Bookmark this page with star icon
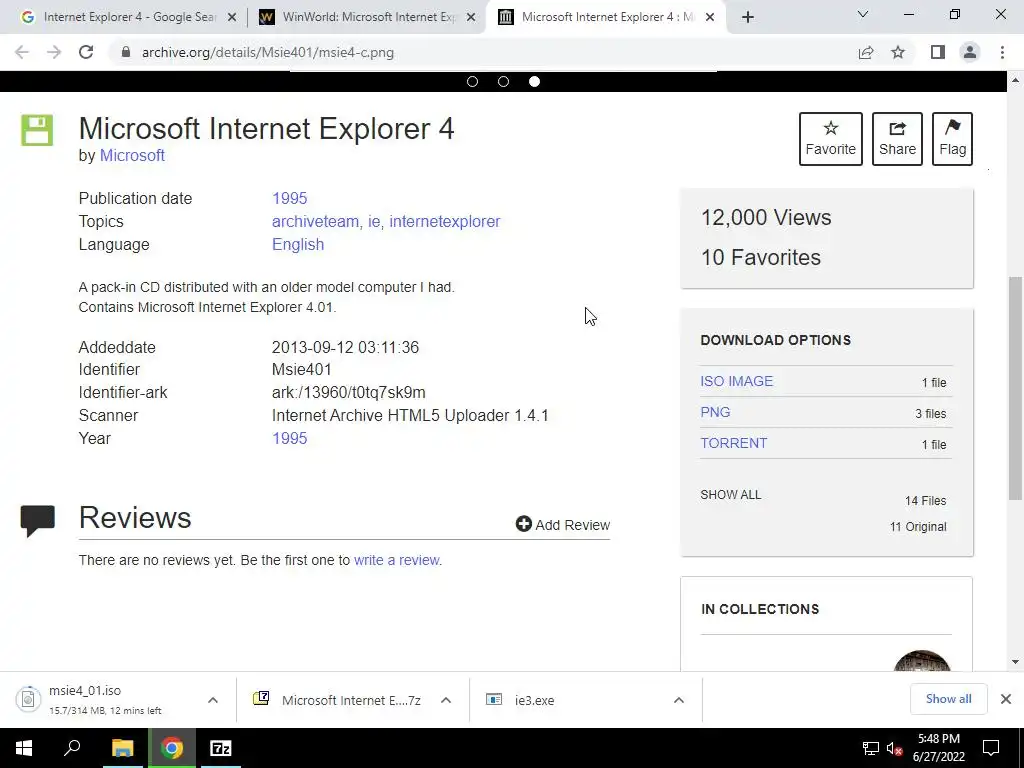 coord(898,52)
